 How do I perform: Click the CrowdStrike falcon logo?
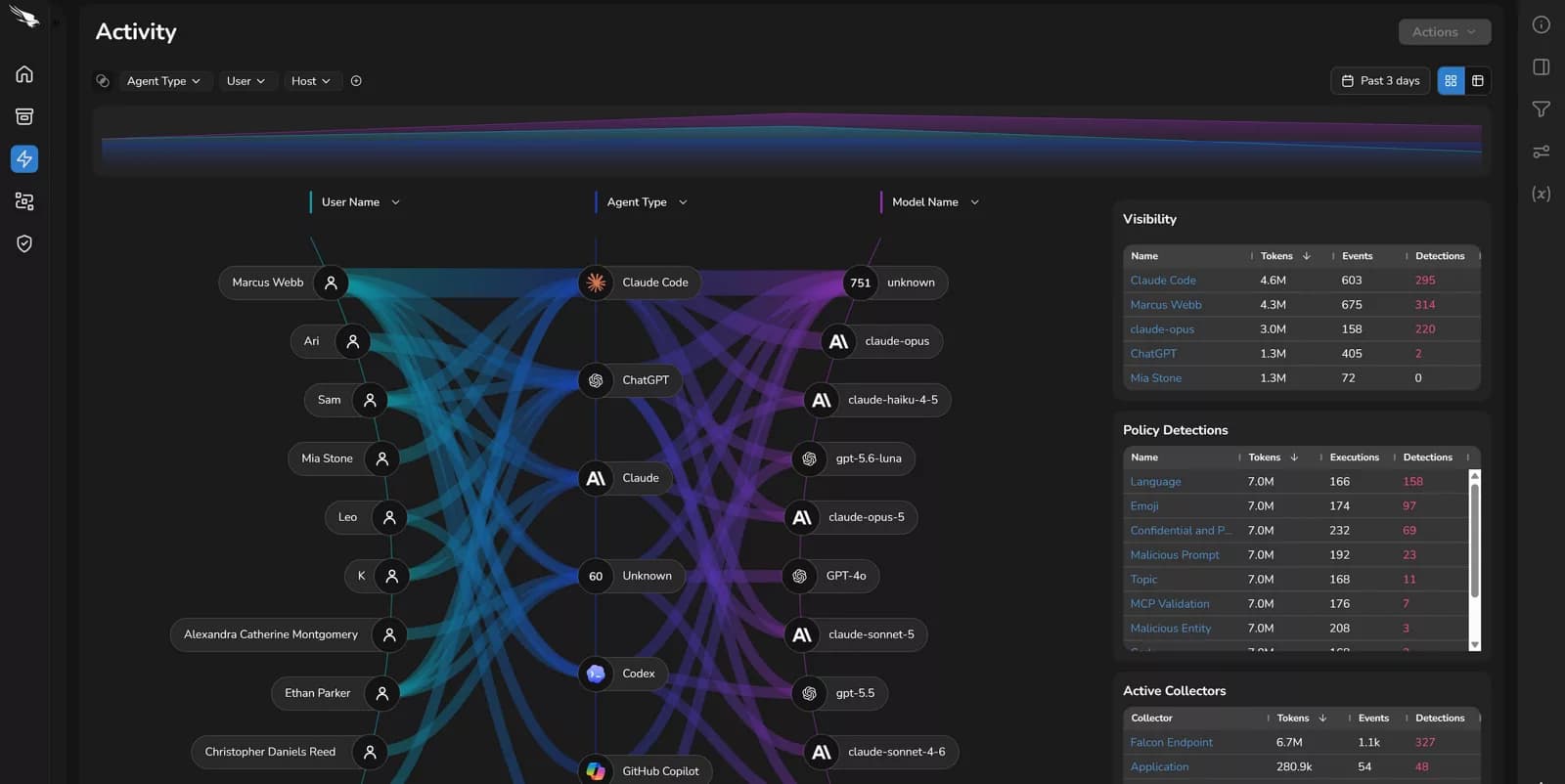click(24, 17)
